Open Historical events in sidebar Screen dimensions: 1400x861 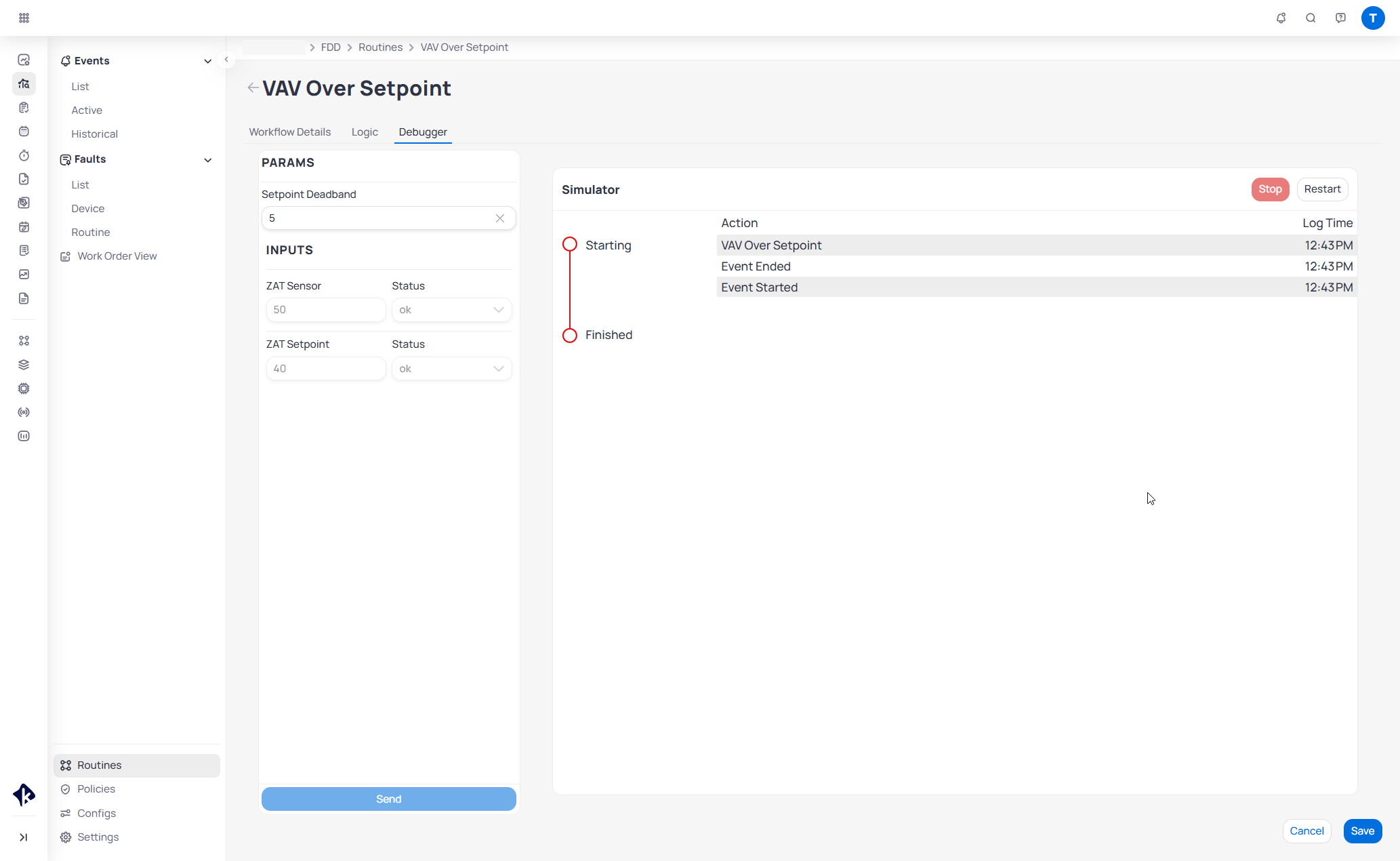click(x=94, y=134)
